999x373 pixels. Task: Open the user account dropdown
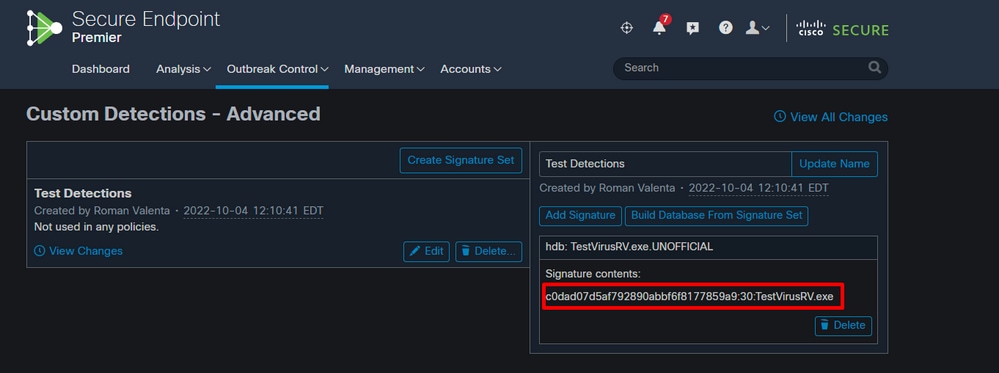click(758, 28)
